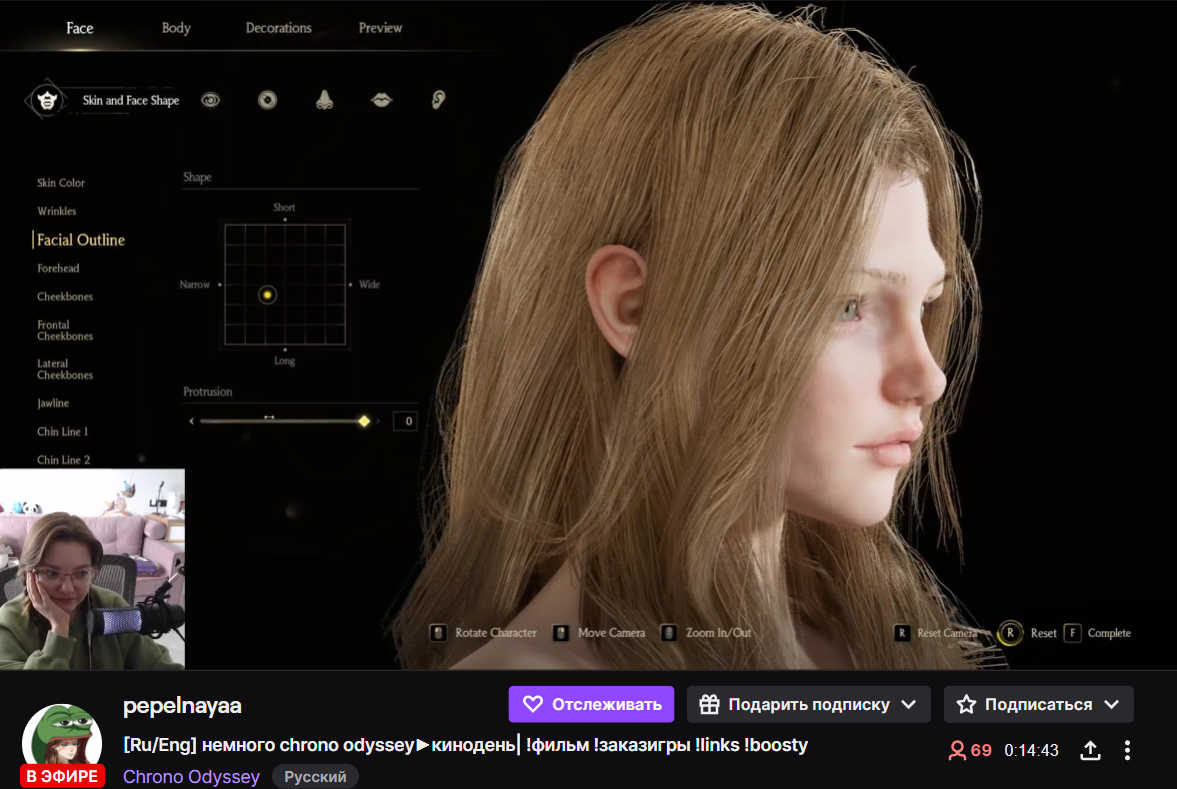Click the stream title text
The image size is (1177, 789).
465,745
